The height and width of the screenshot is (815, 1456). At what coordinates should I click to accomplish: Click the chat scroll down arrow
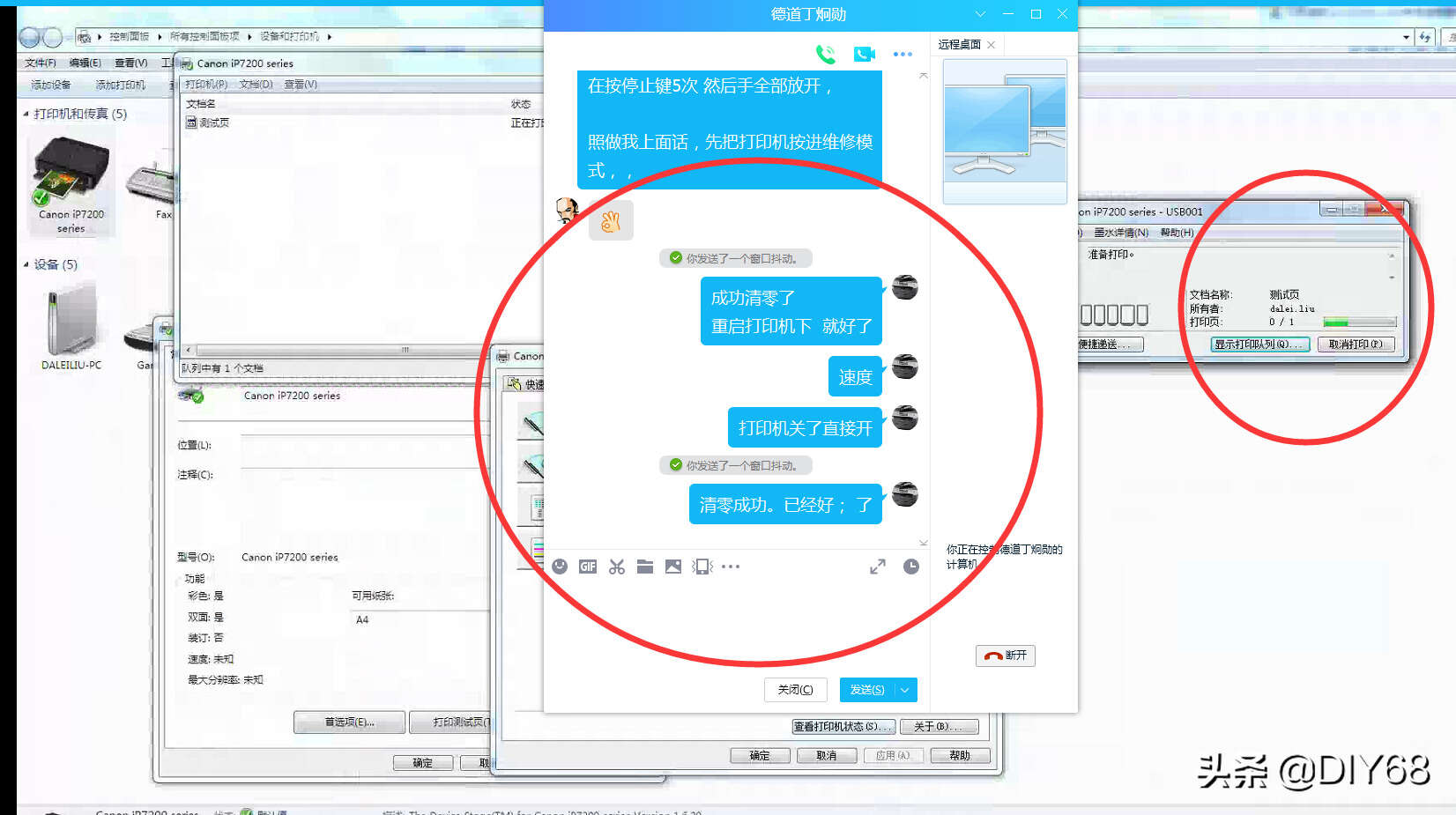pyautogui.click(x=924, y=543)
